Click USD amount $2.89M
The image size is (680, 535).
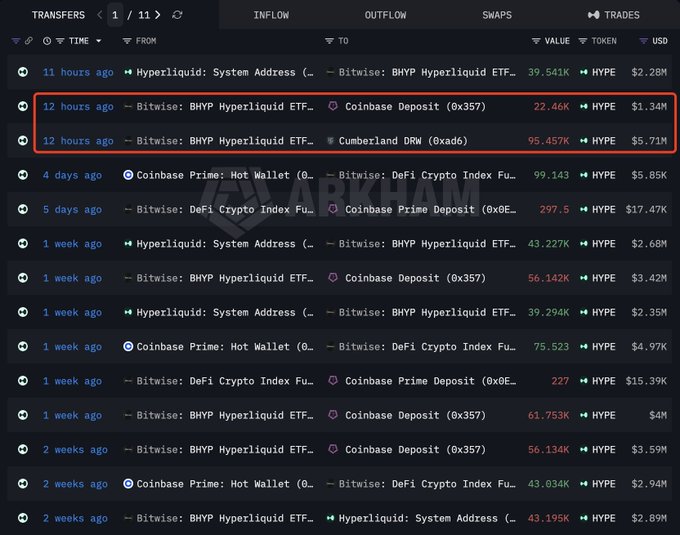649,518
